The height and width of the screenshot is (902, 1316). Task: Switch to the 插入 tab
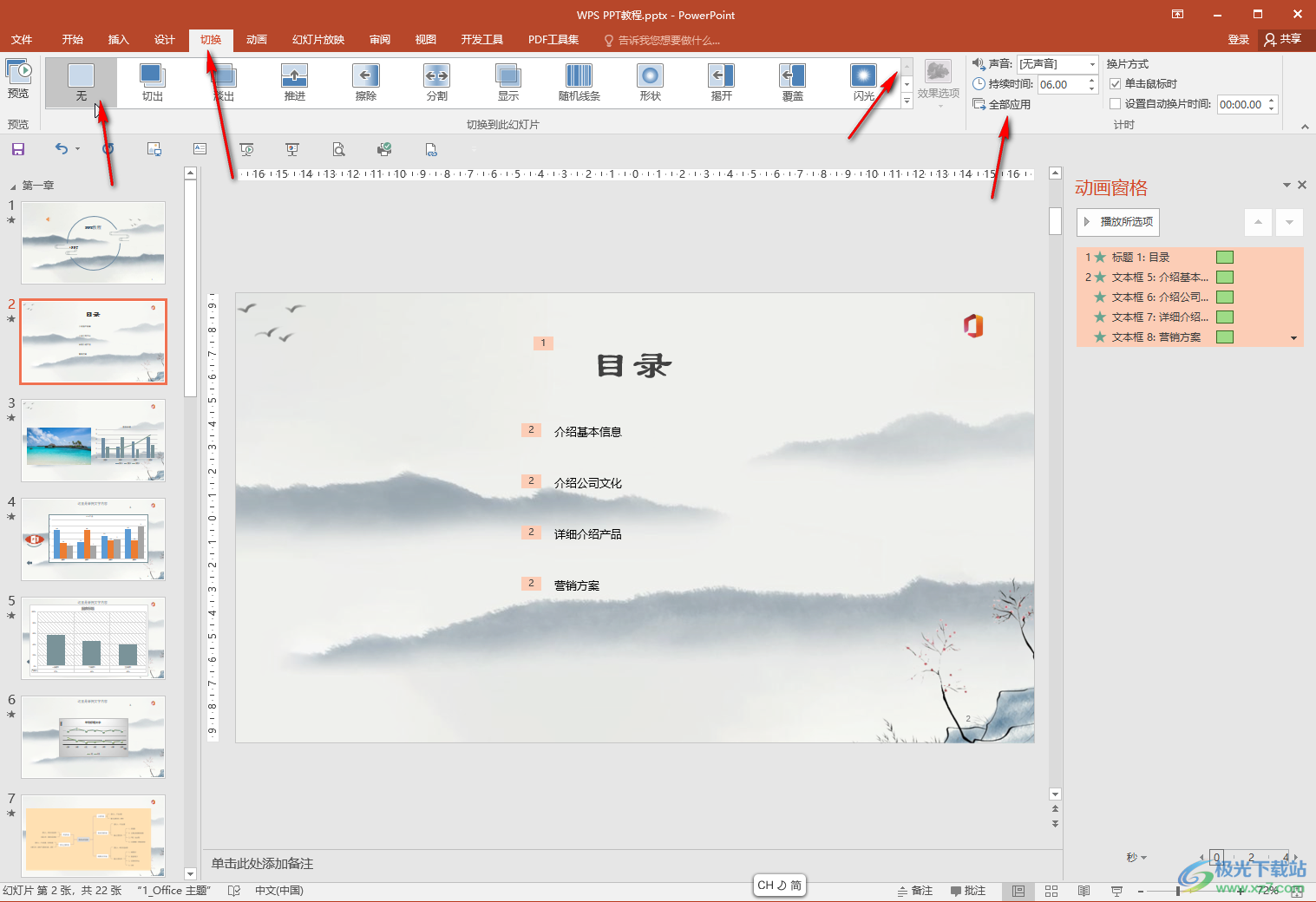click(x=119, y=40)
